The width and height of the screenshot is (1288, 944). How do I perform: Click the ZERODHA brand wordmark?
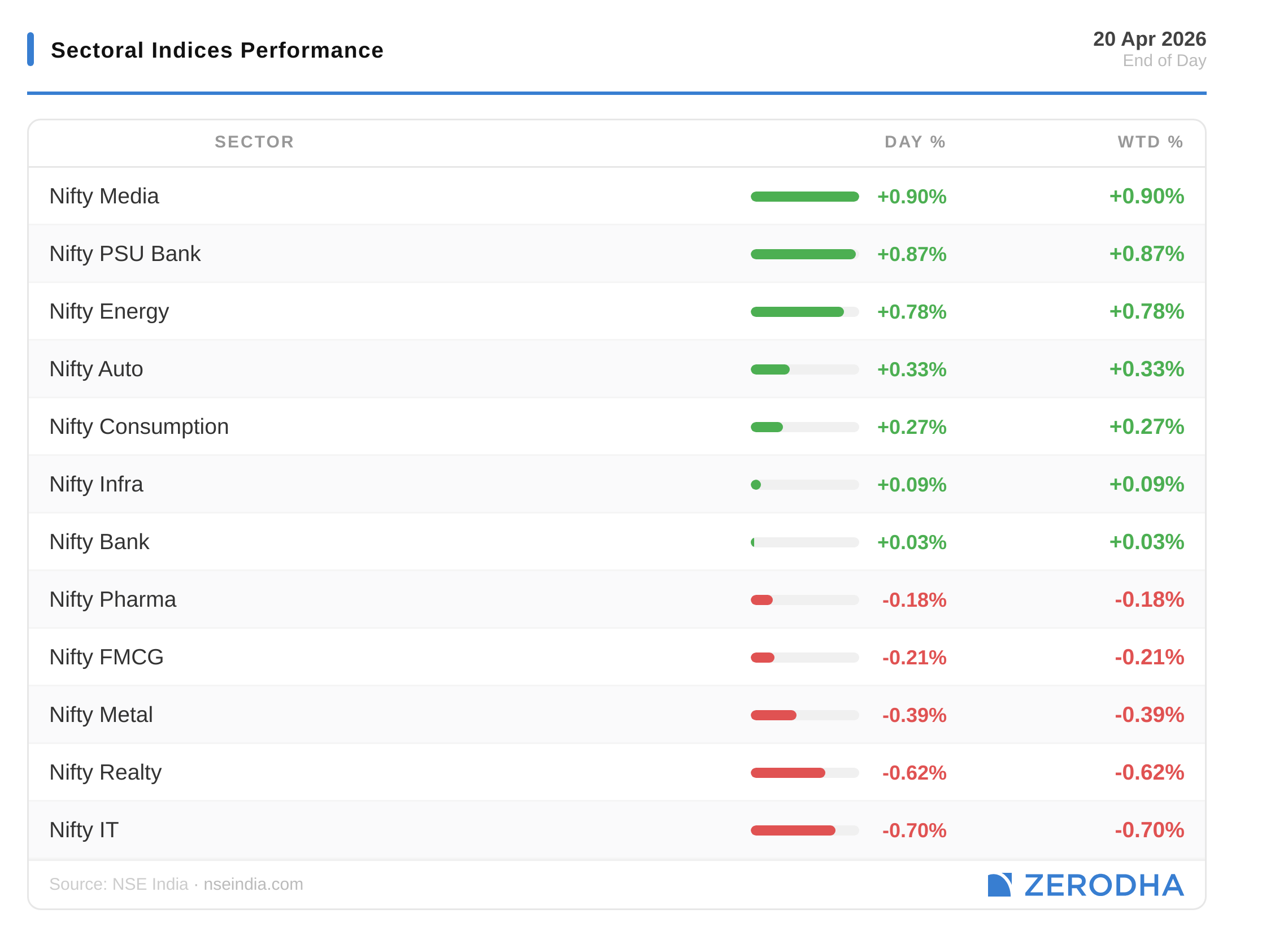(x=1103, y=885)
